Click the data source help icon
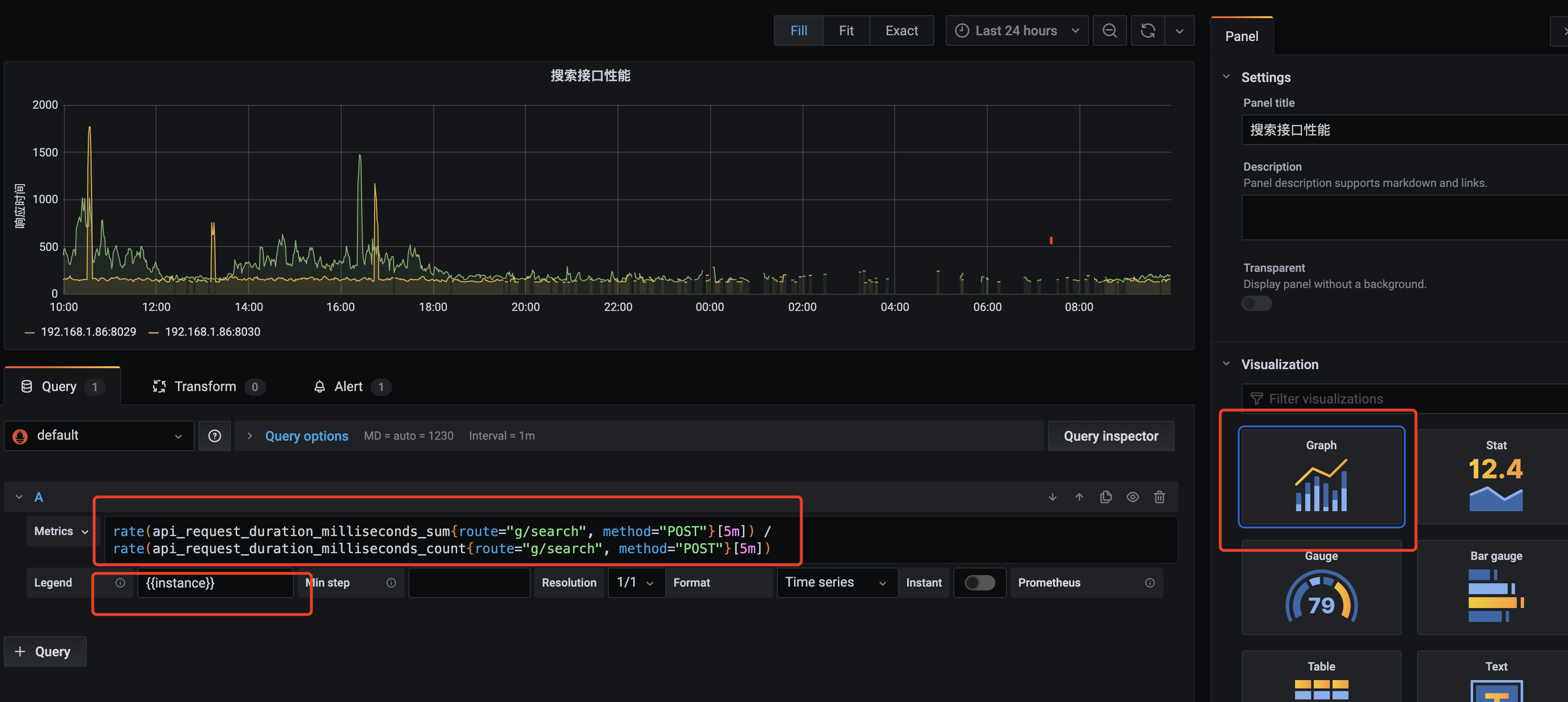Image resolution: width=1568 pixels, height=702 pixels. pos(214,435)
